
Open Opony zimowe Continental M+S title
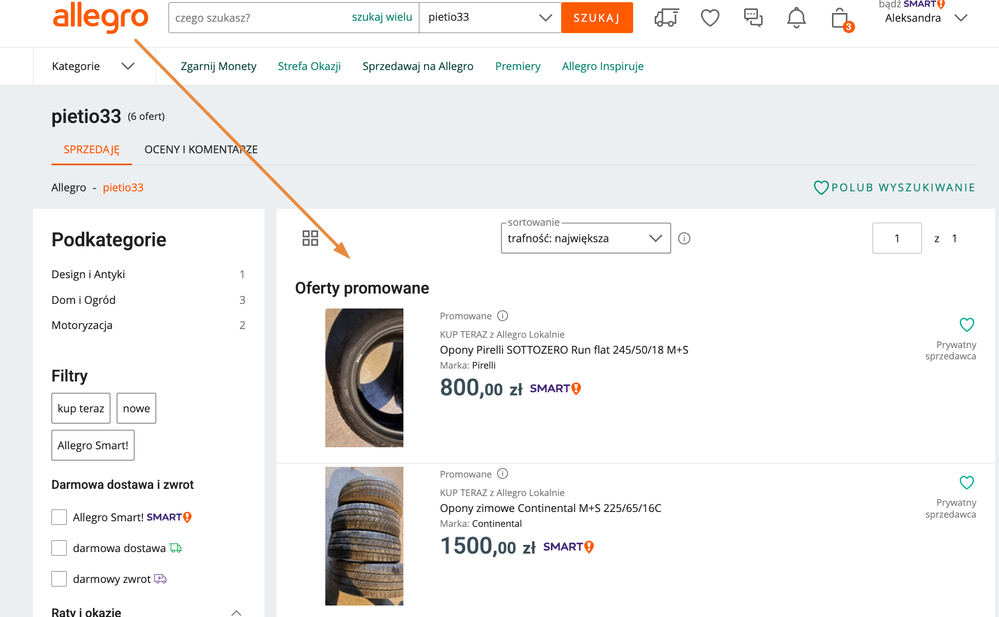[550, 508]
